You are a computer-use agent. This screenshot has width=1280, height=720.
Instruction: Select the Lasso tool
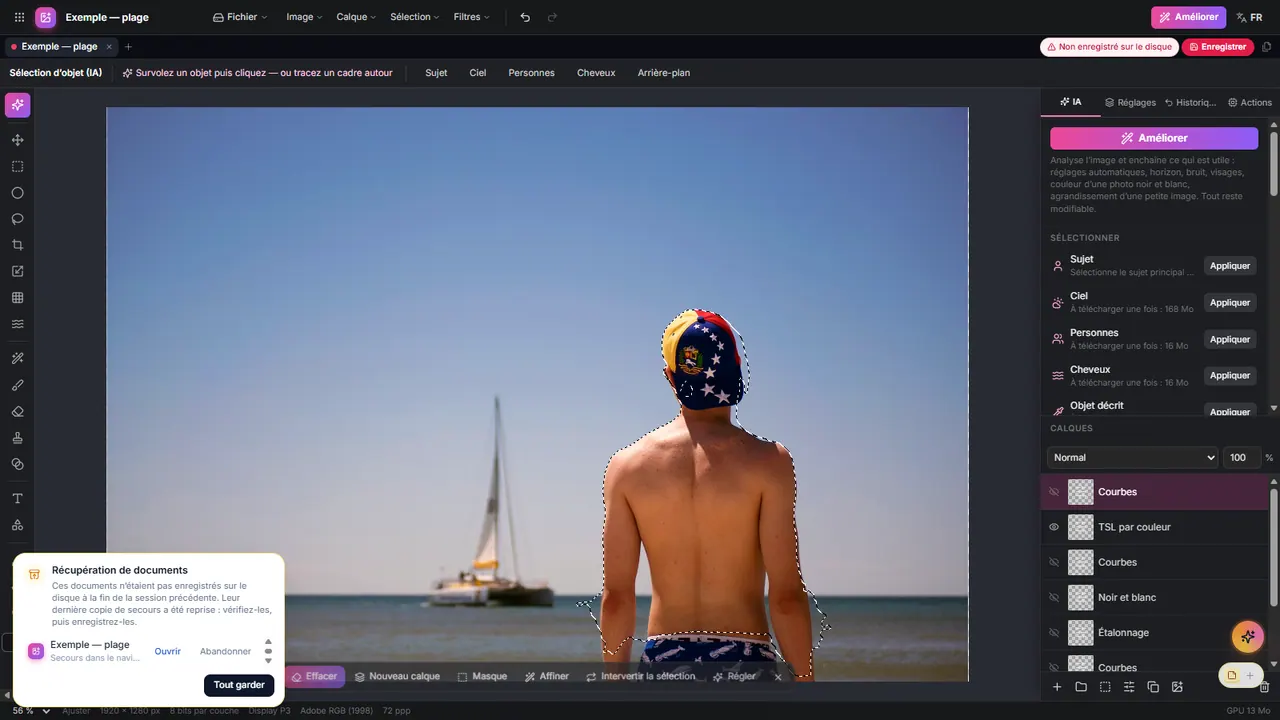point(18,219)
